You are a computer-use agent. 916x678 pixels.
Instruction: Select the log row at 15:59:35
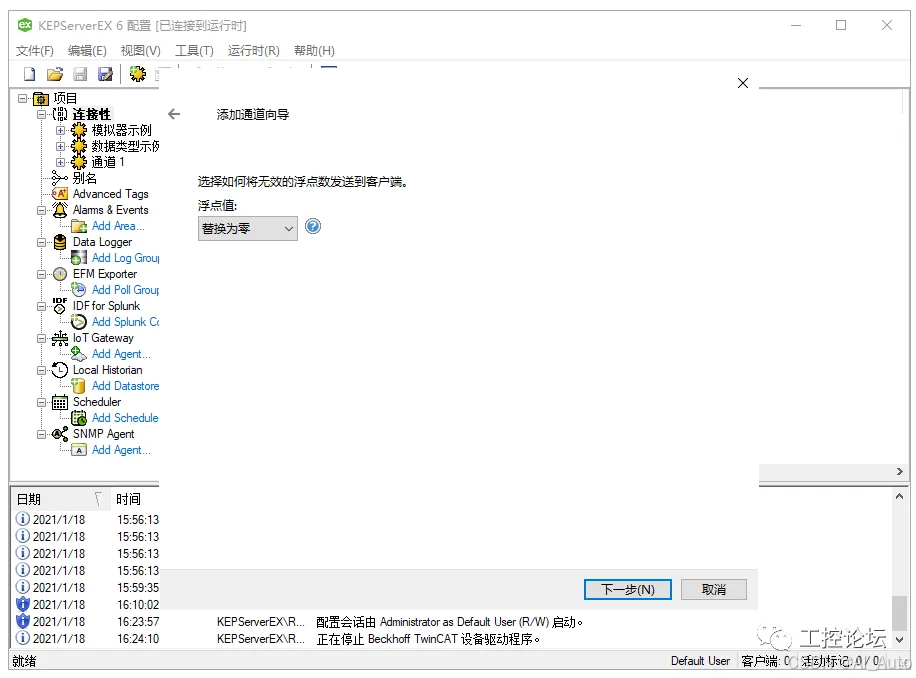coord(86,587)
